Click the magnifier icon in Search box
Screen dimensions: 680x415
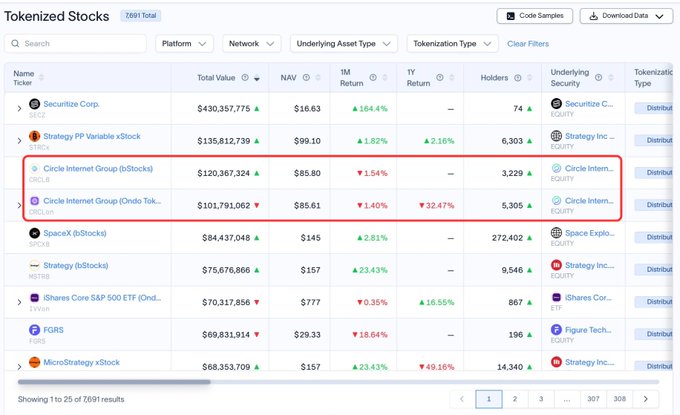tap(15, 43)
